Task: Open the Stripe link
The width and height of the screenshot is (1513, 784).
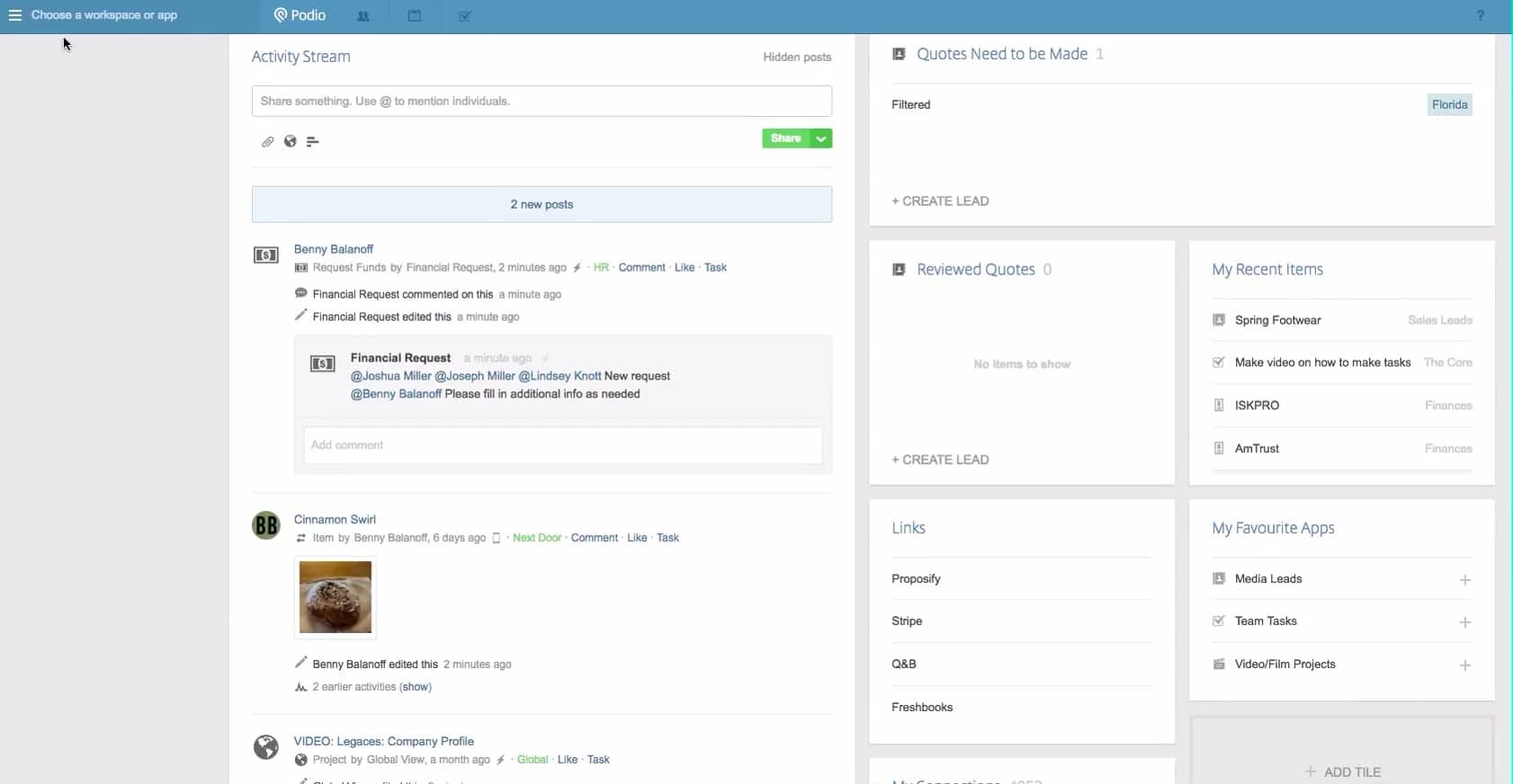Action: click(x=907, y=621)
